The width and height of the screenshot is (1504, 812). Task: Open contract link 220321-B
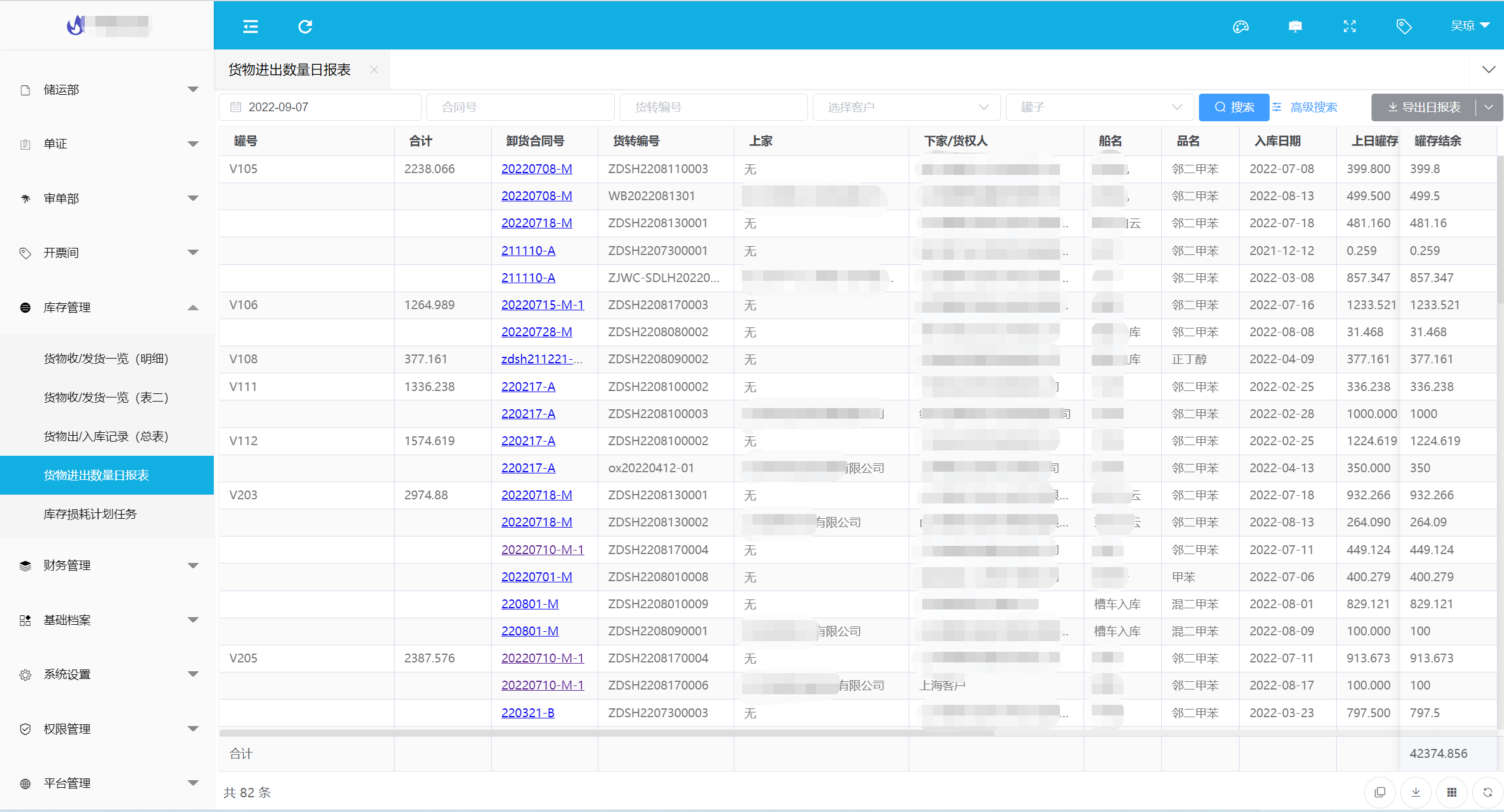[x=528, y=713]
